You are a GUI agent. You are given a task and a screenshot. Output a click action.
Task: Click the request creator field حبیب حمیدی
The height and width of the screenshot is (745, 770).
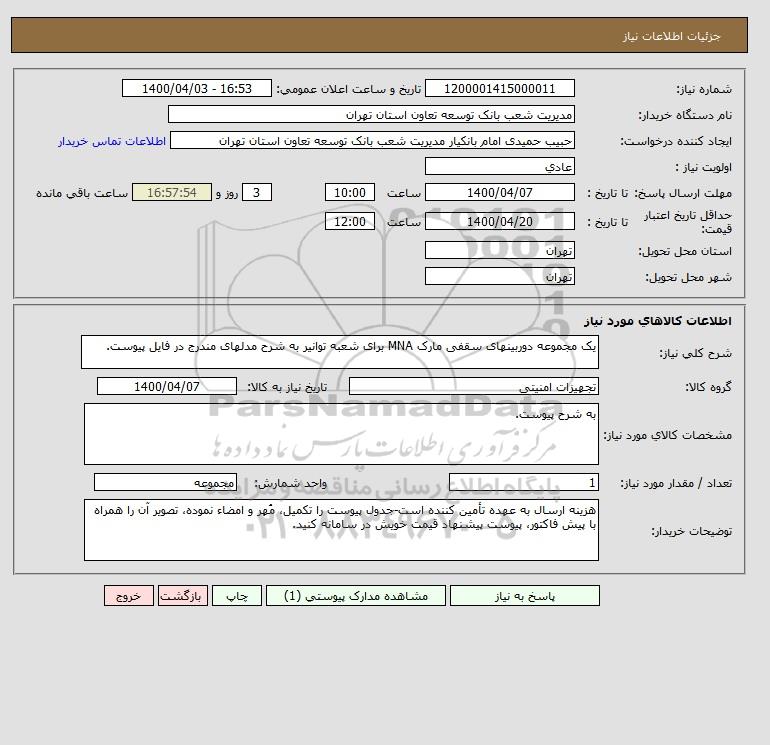(372, 140)
